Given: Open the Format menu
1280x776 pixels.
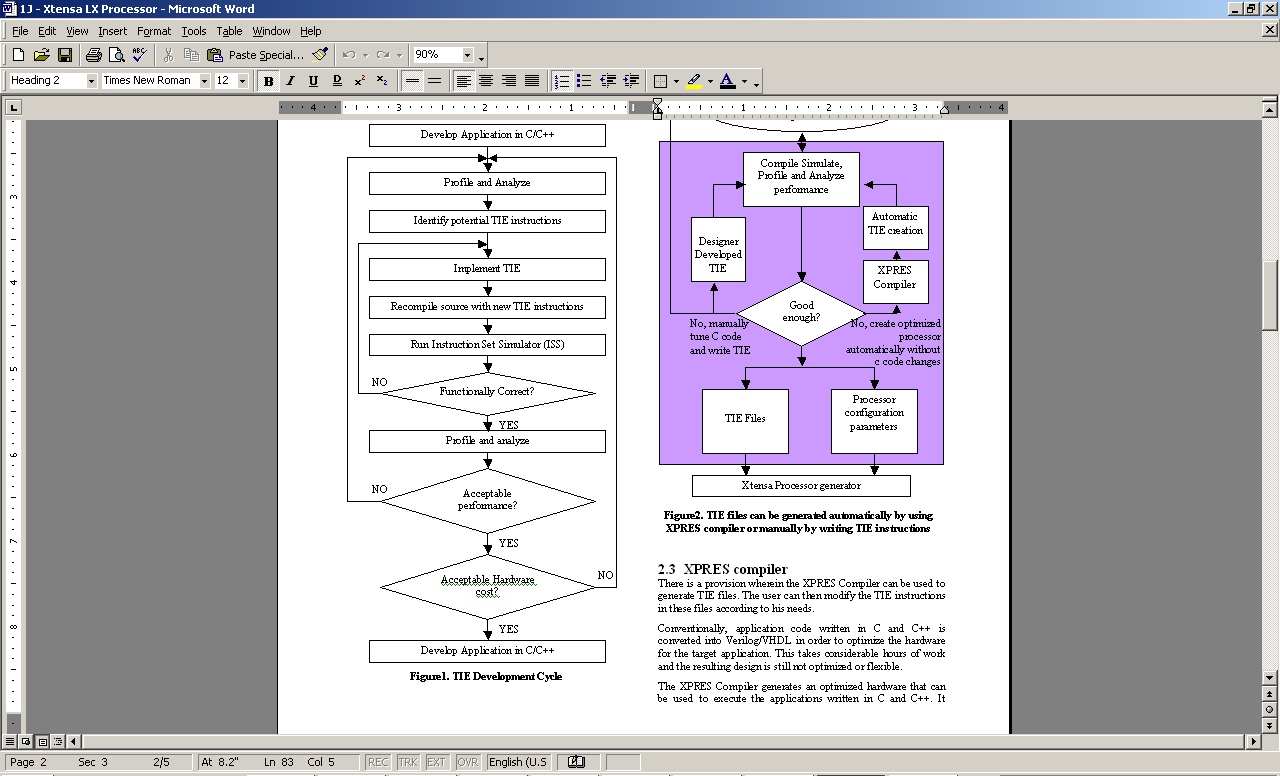Looking at the screenshot, I should [x=154, y=31].
